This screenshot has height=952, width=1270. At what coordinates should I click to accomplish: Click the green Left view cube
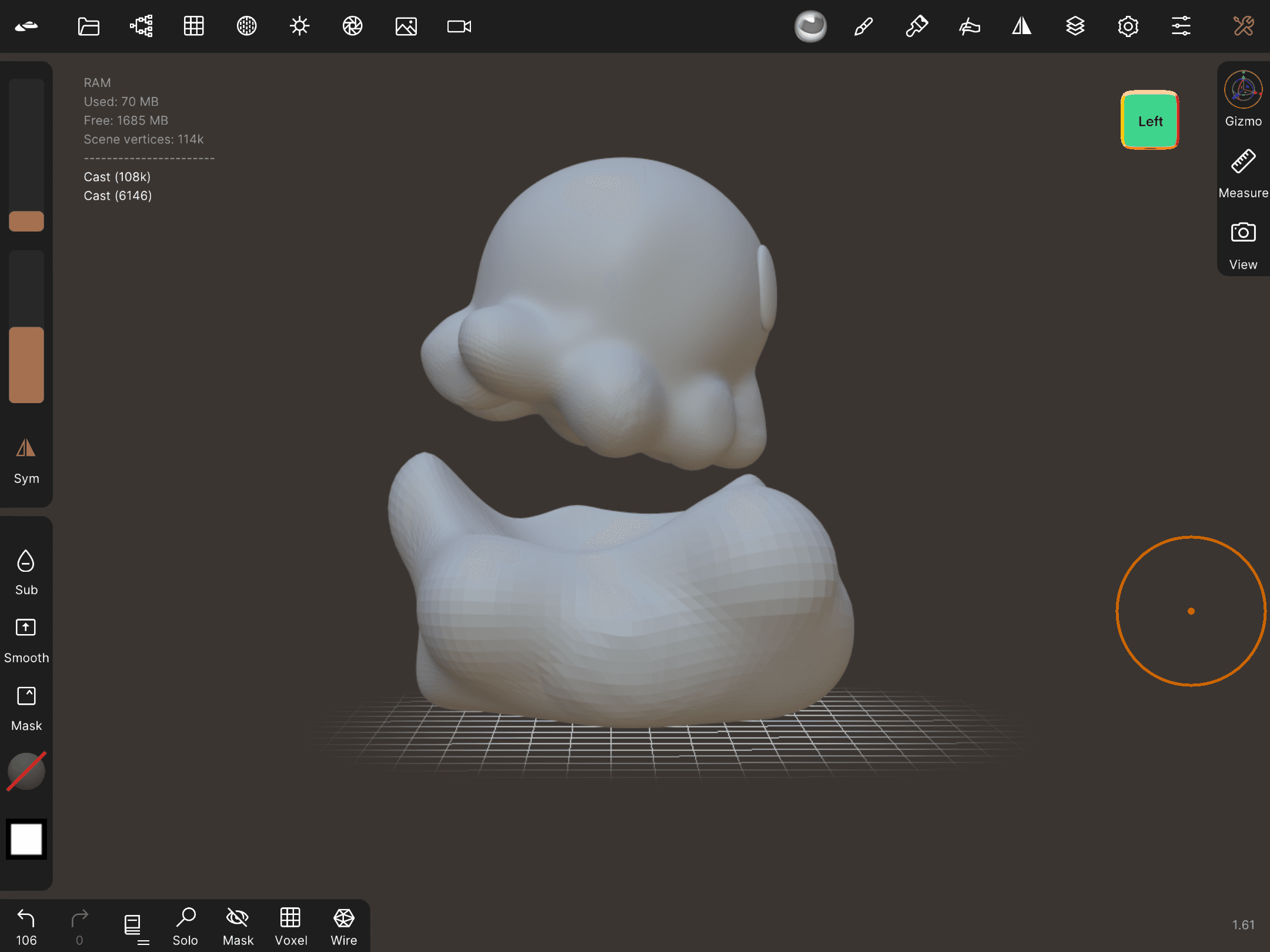1149,120
